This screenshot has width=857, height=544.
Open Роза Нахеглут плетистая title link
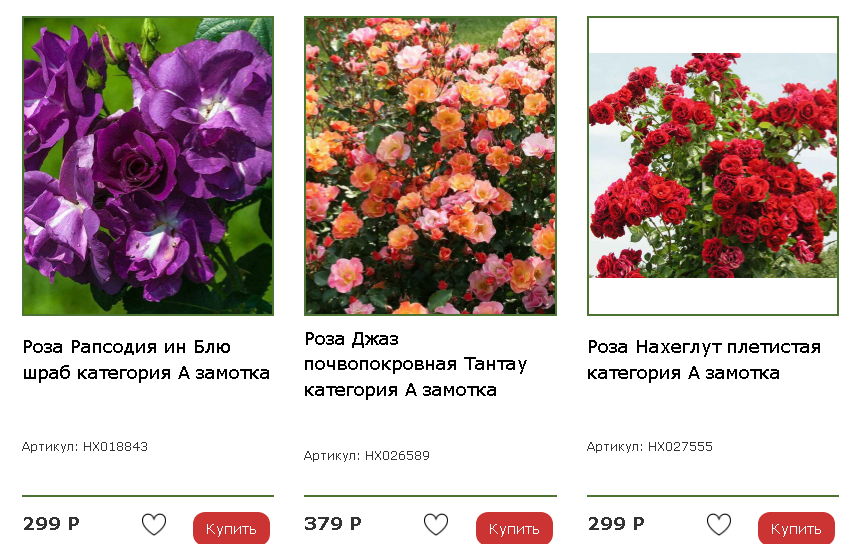[704, 360]
